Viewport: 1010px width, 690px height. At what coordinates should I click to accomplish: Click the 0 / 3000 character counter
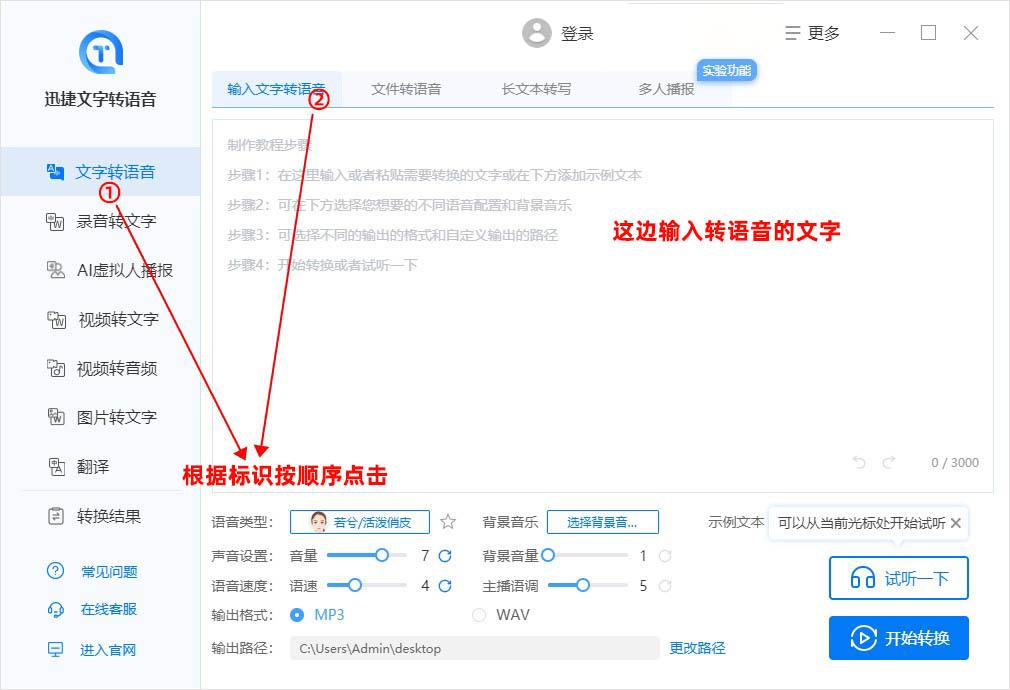click(955, 463)
